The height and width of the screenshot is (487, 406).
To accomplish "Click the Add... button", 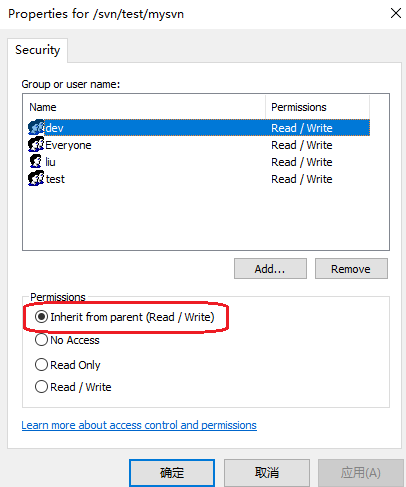I will (x=270, y=269).
